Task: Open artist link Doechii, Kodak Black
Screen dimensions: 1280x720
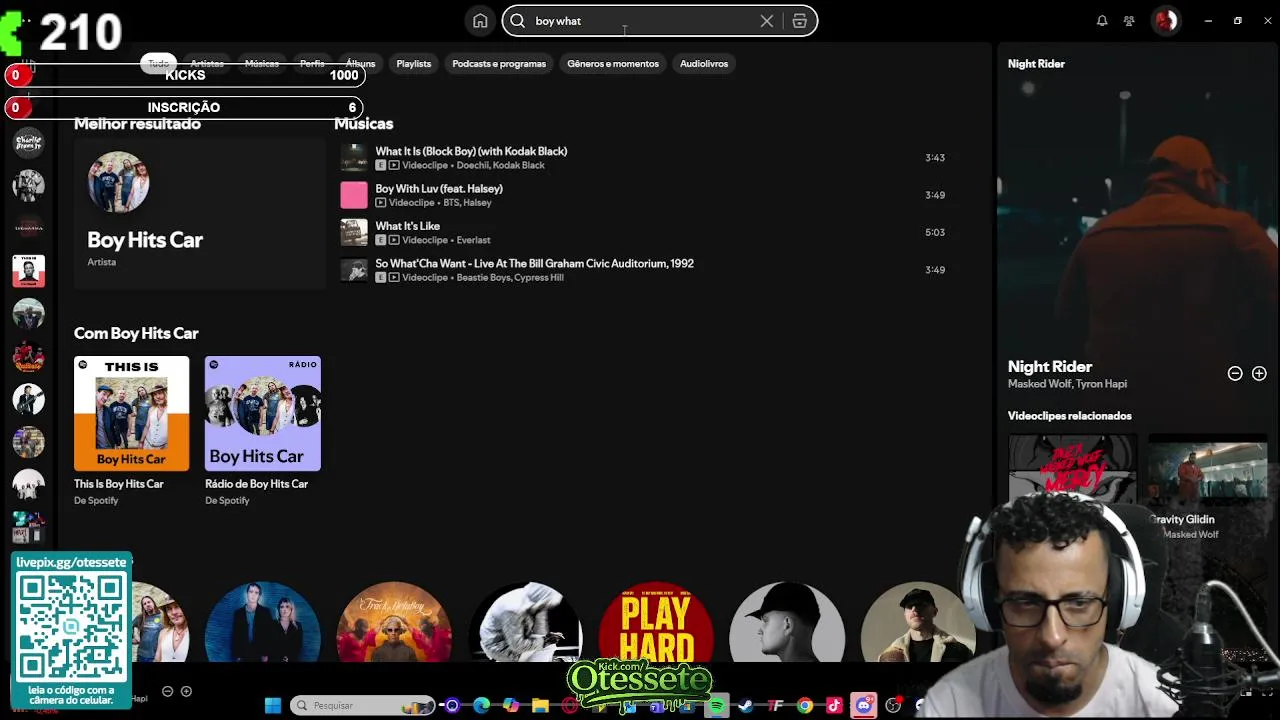Action: 500,165
